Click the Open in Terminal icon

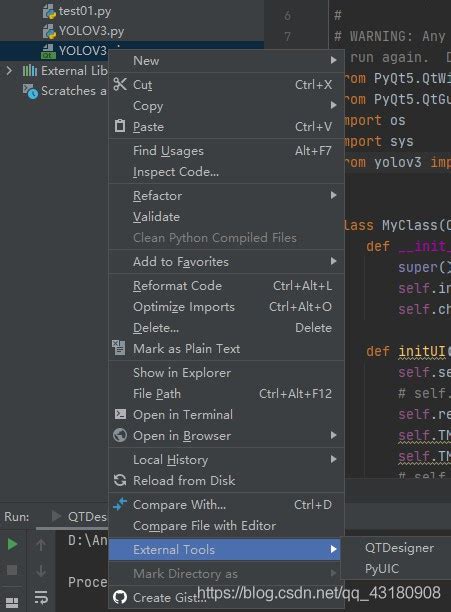[x=120, y=414]
